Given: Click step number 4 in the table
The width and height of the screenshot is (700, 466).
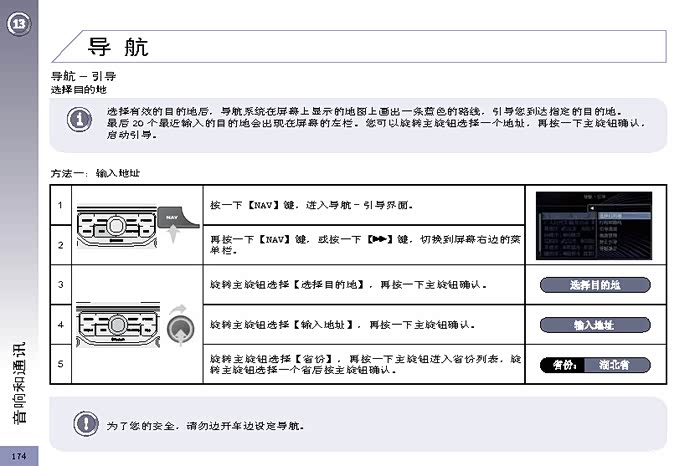Looking at the screenshot, I should point(60,325).
